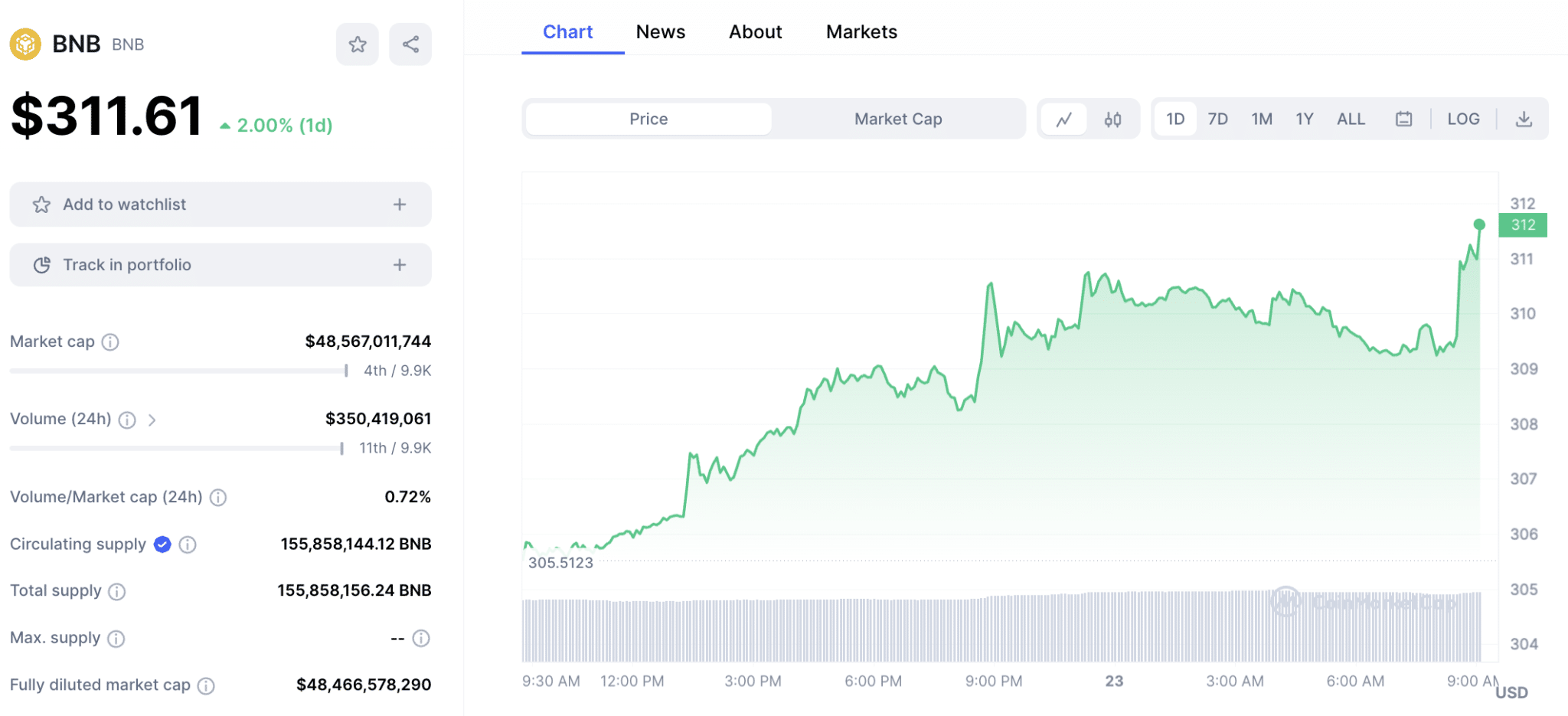Click the verified badge beside Circulating supply

click(x=162, y=544)
